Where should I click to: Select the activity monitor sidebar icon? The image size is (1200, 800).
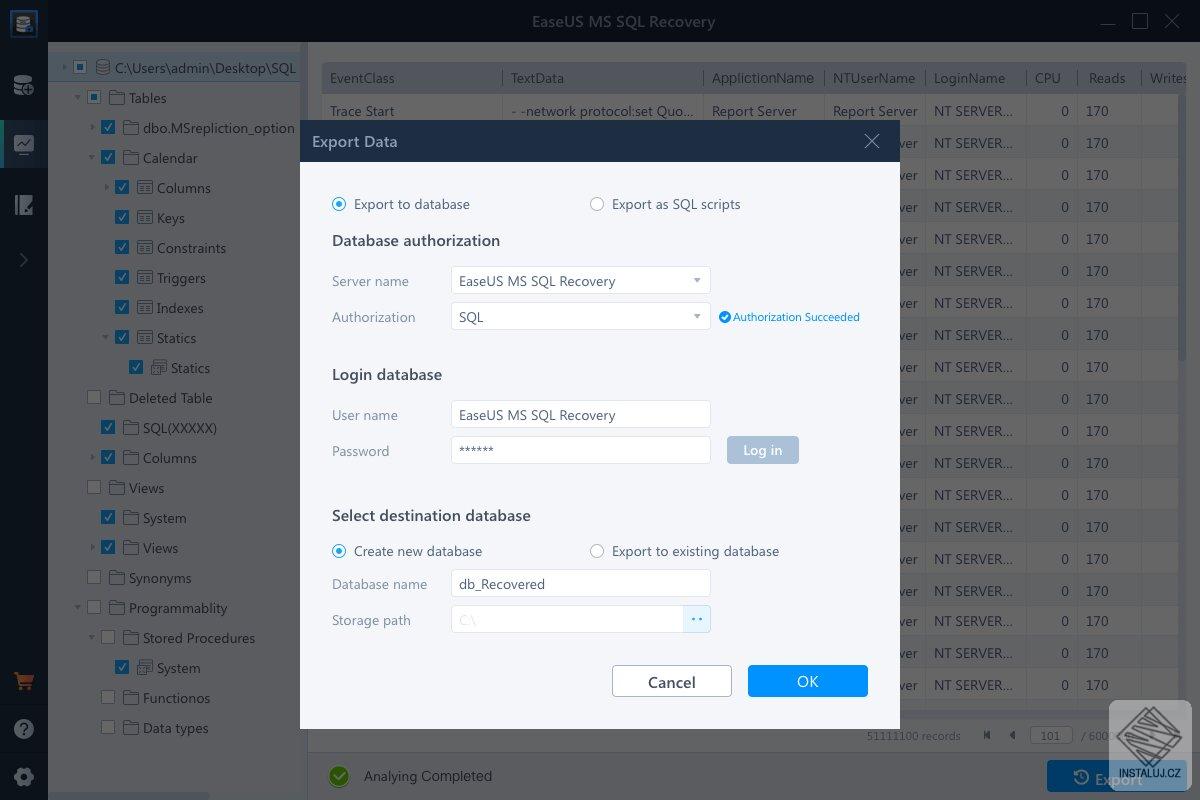click(x=23, y=145)
